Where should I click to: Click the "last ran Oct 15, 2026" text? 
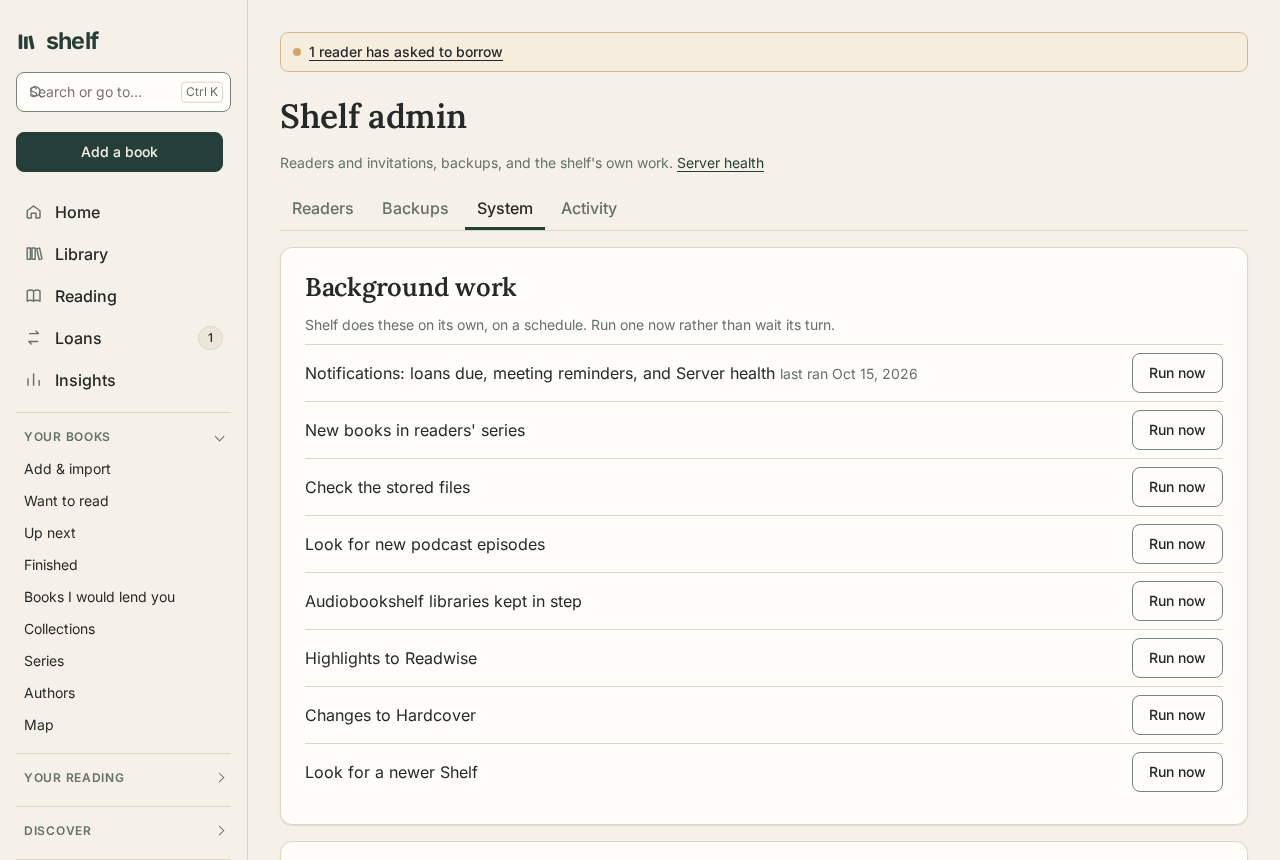tap(849, 374)
